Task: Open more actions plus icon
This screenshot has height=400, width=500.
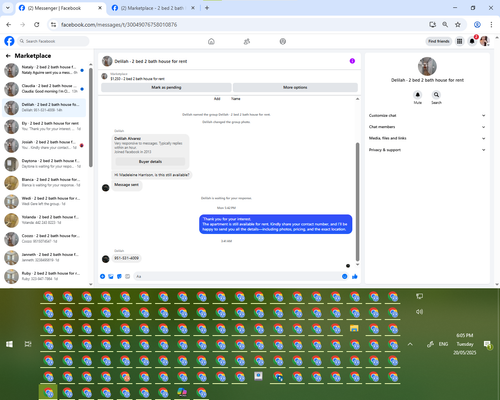Action: 103,276
